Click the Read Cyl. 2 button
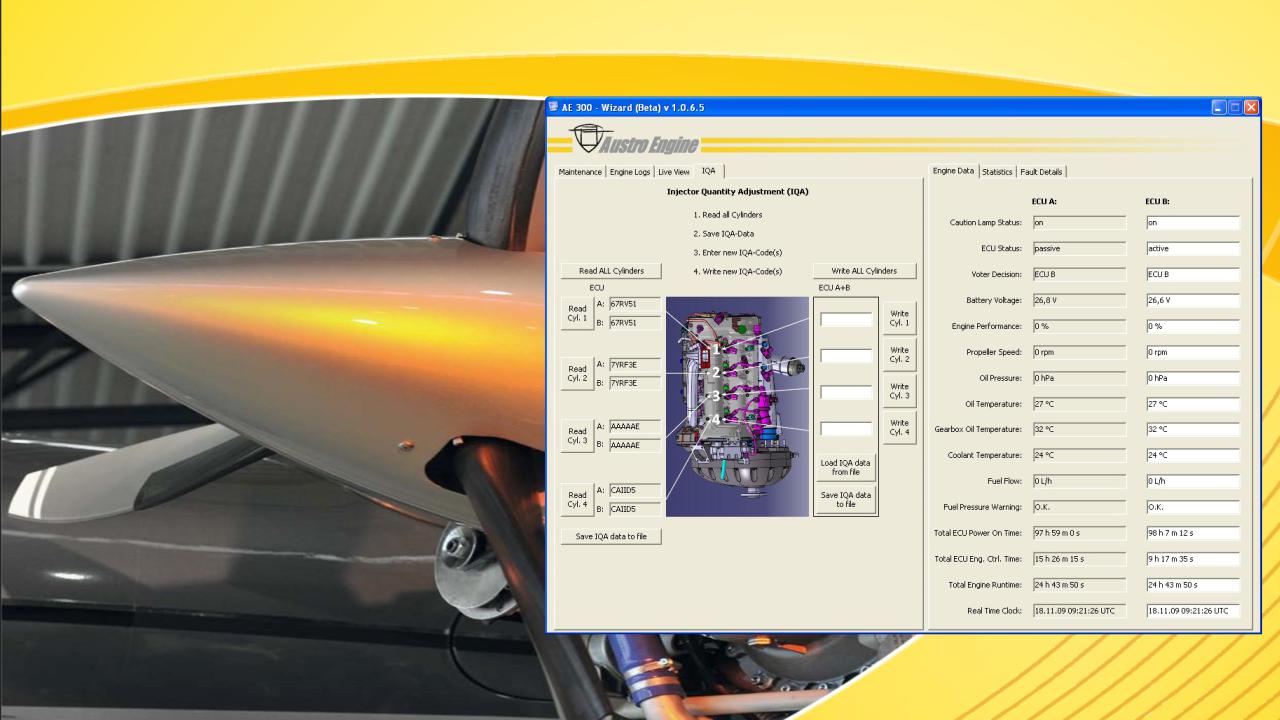 (577, 373)
